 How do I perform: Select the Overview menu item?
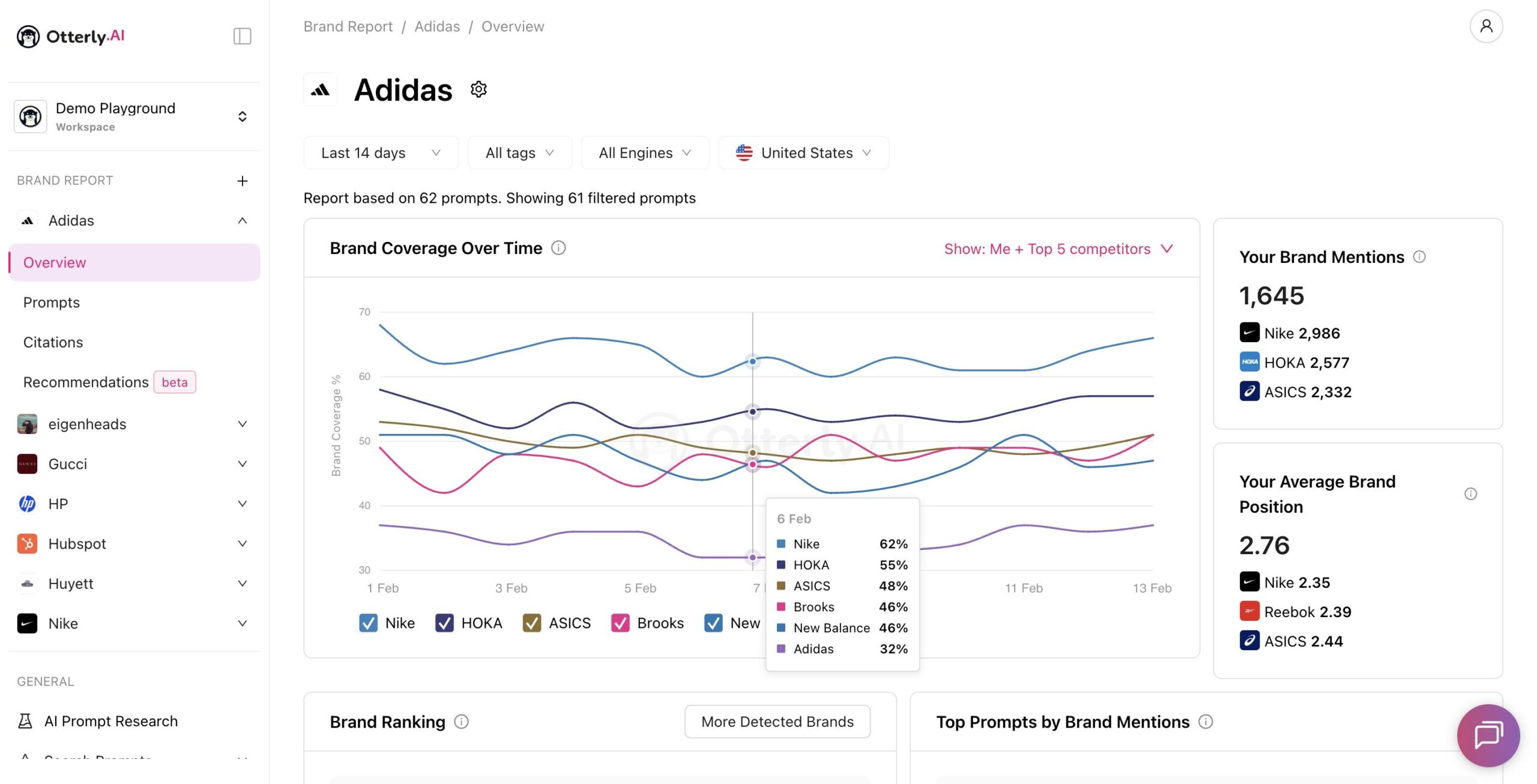coord(134,262)
